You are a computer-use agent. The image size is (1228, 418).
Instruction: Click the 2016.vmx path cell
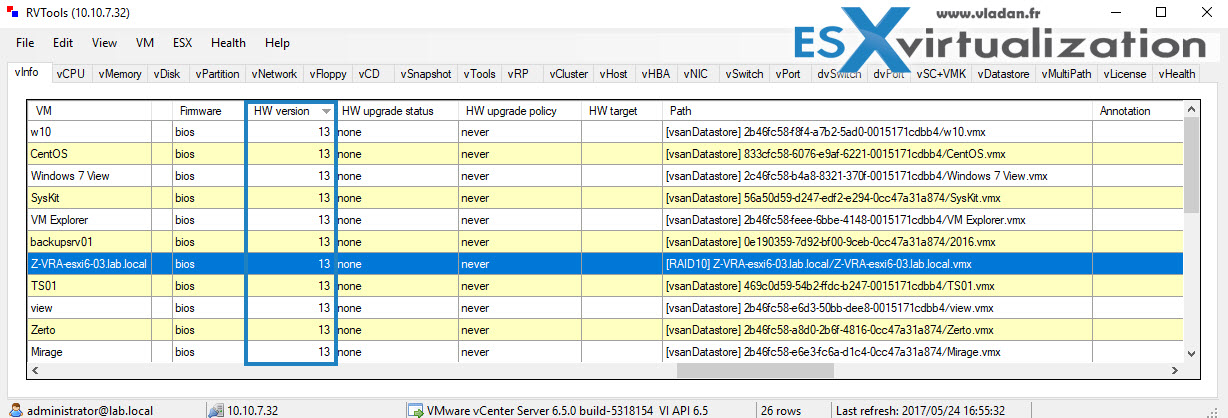click(x=877, y=242)
